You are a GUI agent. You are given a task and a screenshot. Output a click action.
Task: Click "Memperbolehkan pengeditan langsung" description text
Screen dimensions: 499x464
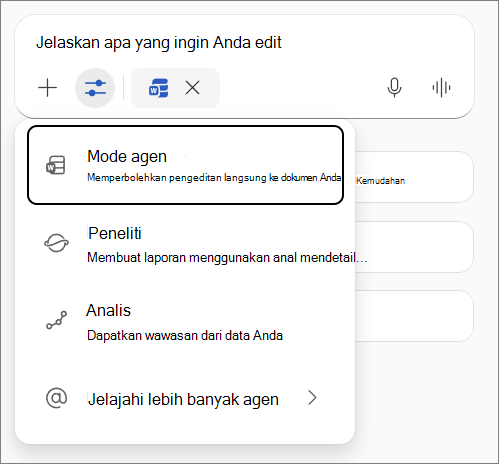(x=214, y=178)
